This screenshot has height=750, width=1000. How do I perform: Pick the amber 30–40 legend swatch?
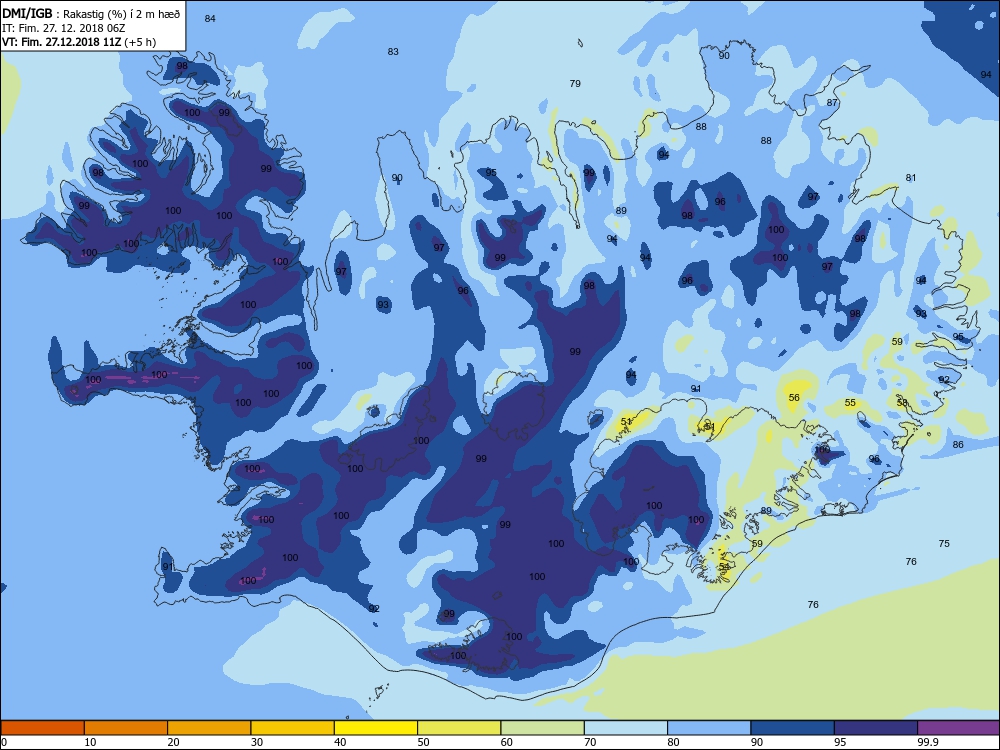(x=292, y=728)
